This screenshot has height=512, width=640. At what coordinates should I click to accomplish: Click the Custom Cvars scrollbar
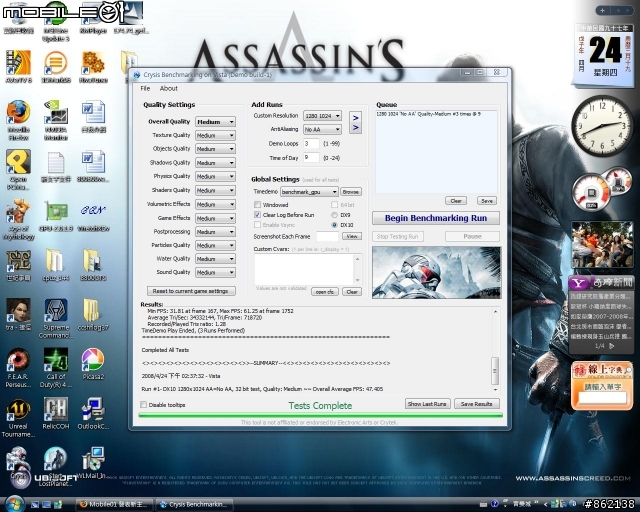358,269
